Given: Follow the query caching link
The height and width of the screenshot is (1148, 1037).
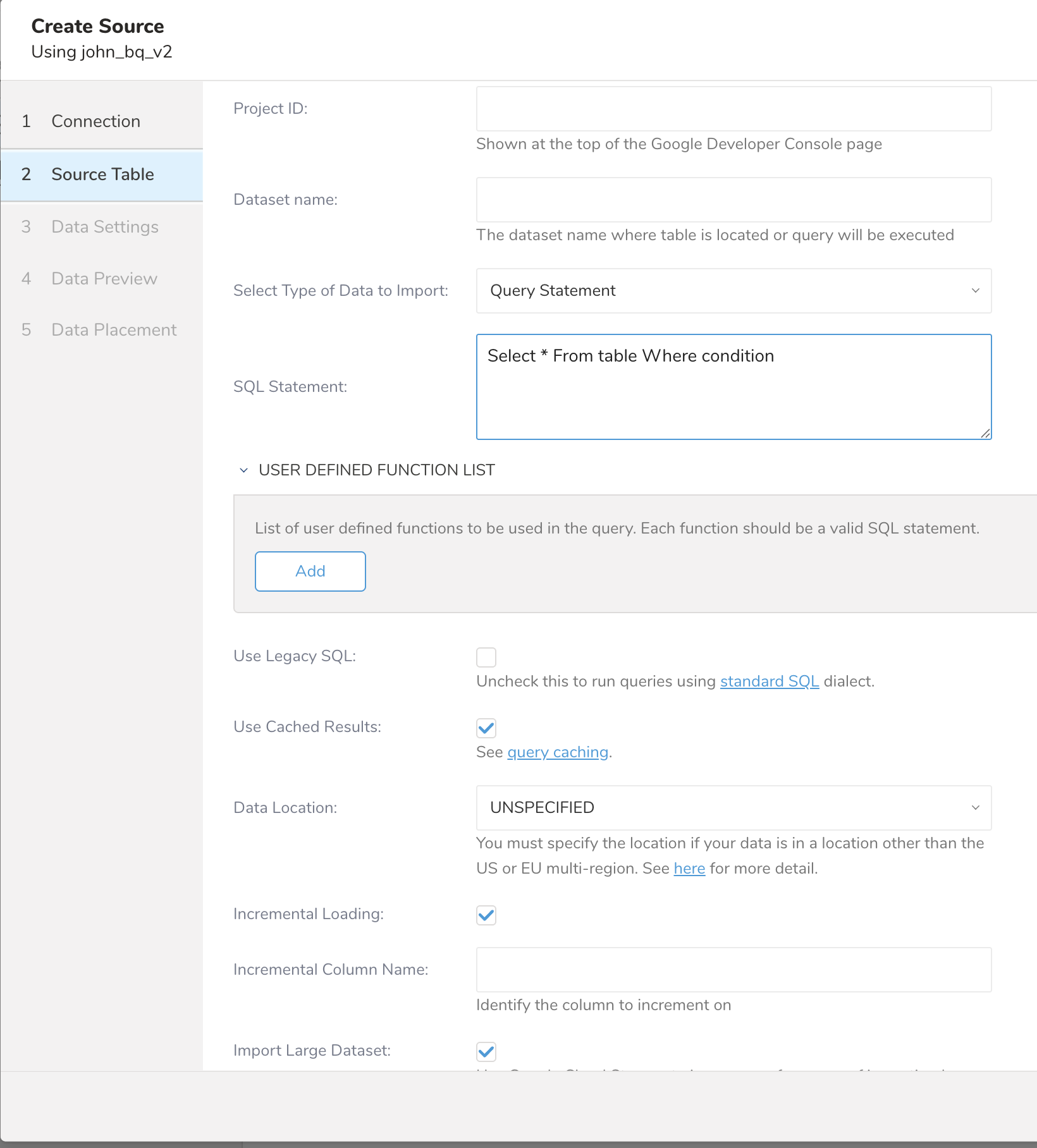Looking at the screenshot, I should click(558, 752).
